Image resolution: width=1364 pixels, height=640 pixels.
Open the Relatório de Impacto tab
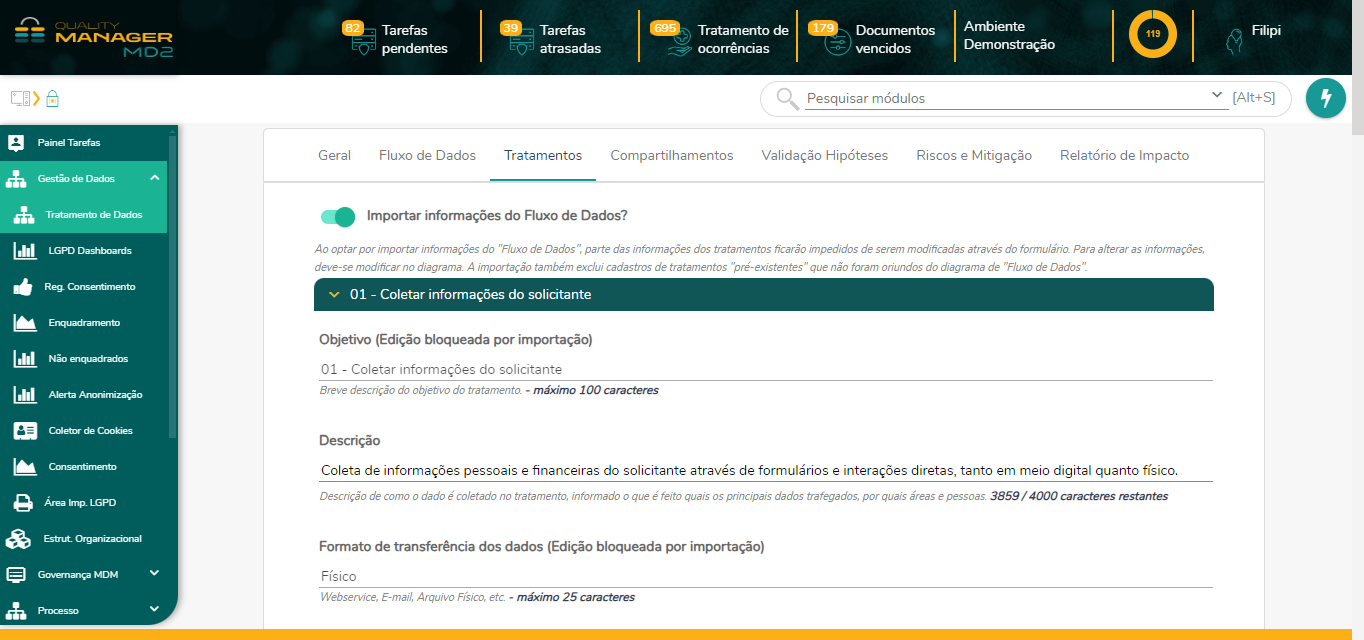(1126, 155)
